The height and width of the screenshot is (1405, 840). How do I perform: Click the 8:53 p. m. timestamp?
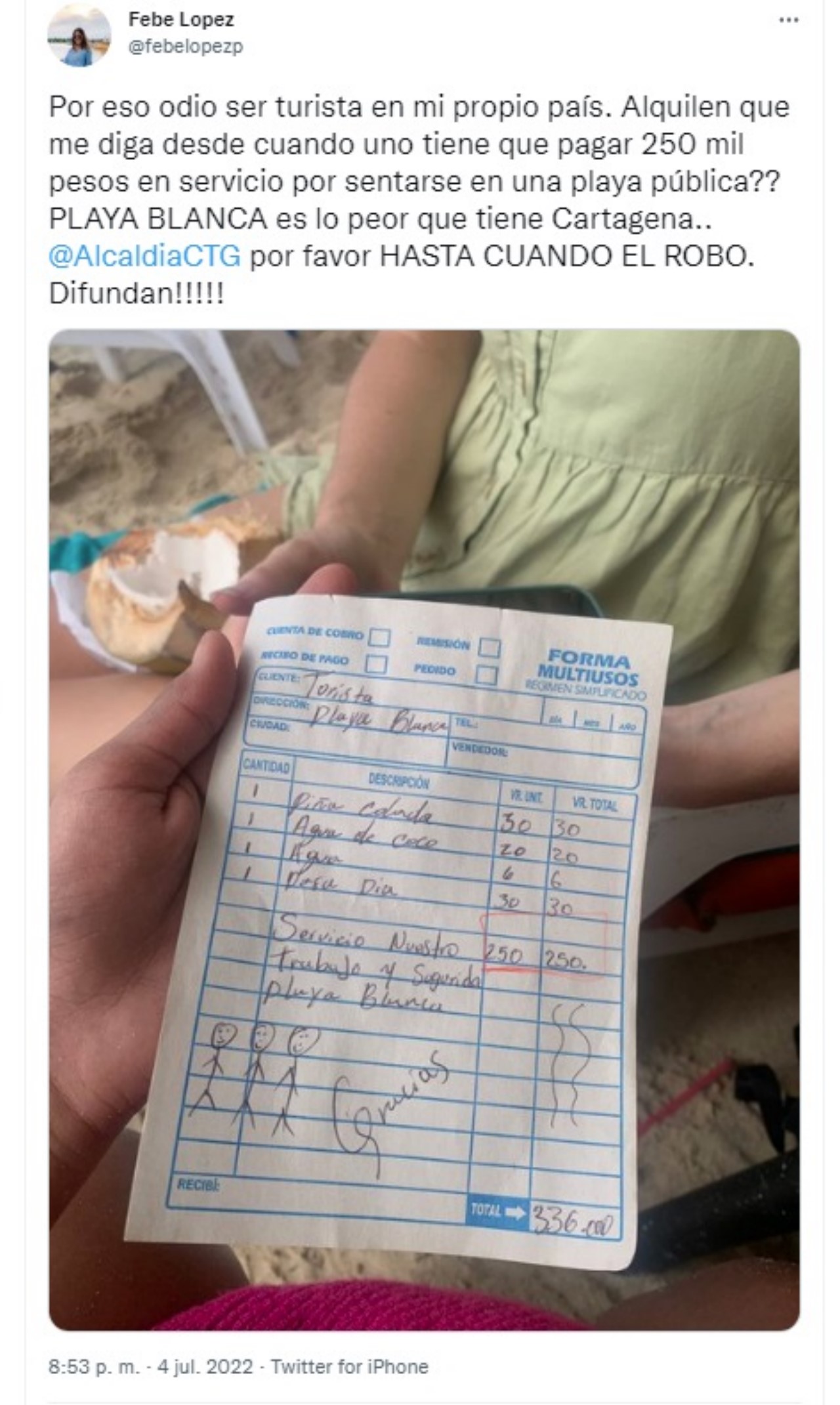[x=94, y=1368]
